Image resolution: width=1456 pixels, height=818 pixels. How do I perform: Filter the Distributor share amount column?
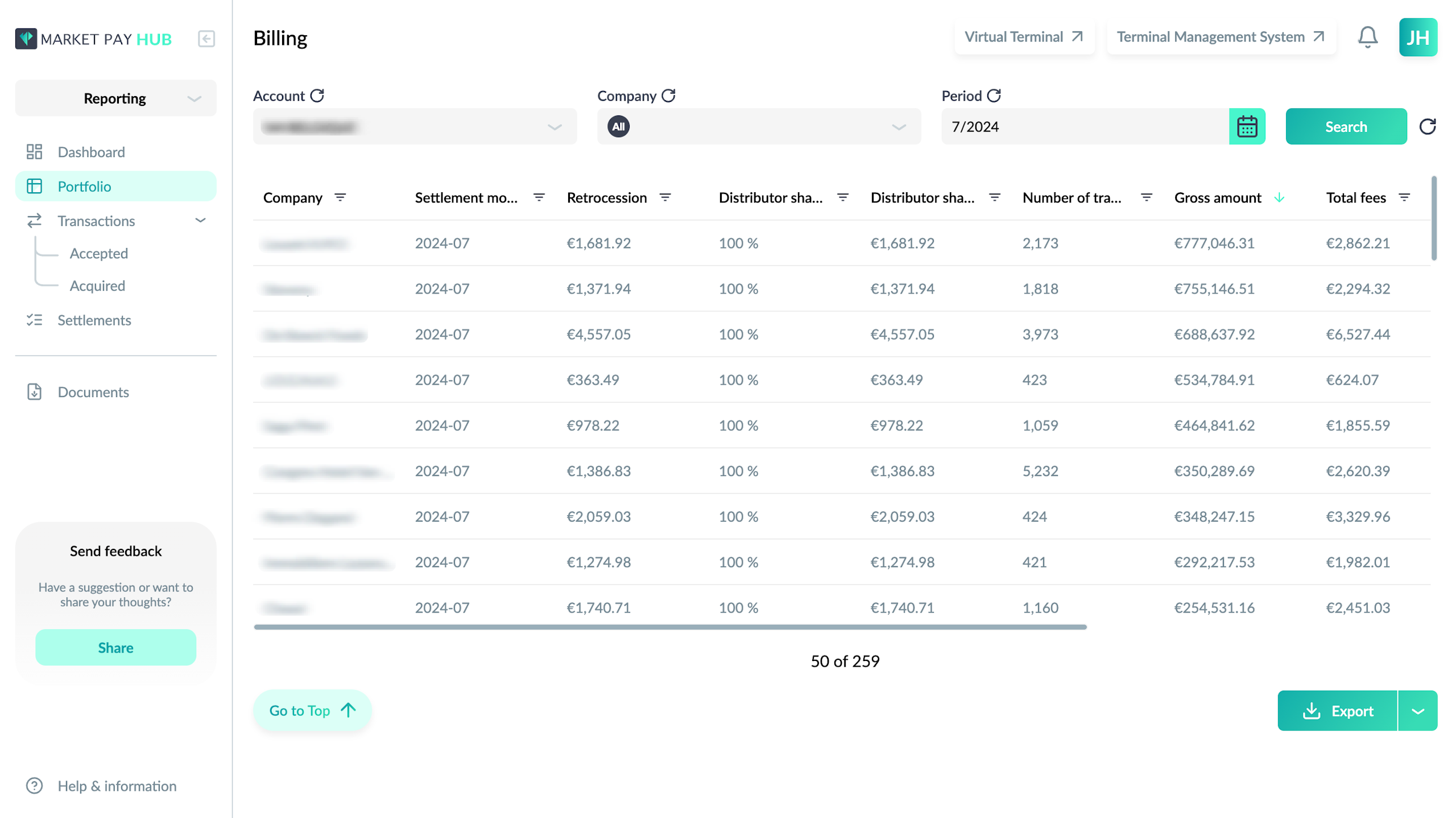tap(995, 197)
